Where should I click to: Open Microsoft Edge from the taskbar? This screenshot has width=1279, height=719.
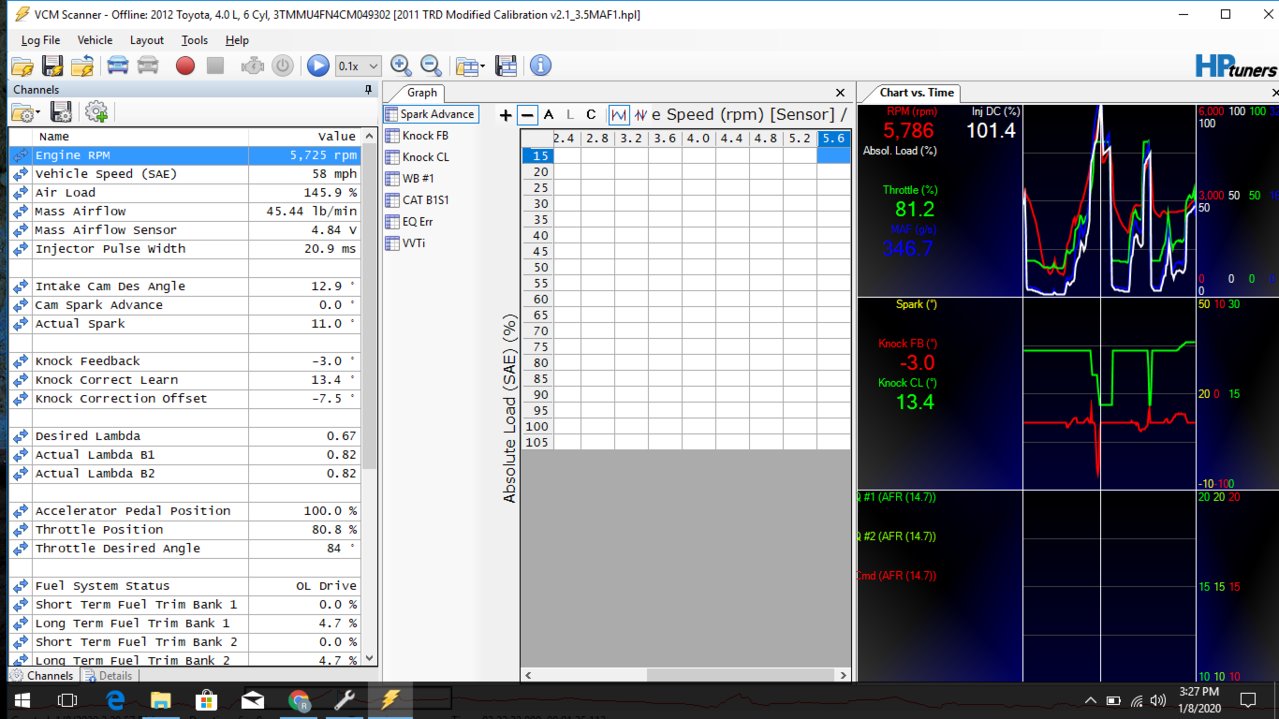point(115,700)
